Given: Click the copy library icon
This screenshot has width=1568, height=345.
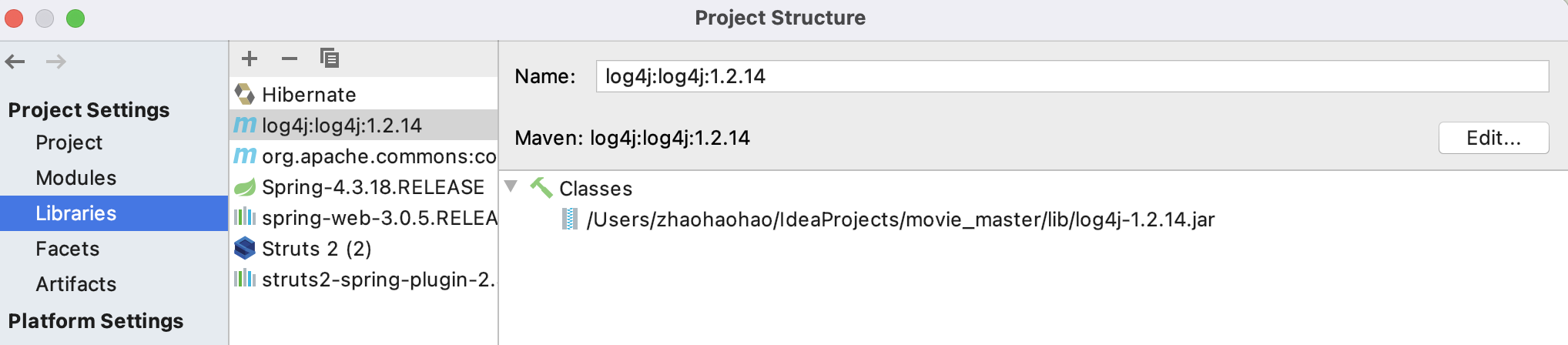Looking at the screenshot, I should [x=330, y=59].
